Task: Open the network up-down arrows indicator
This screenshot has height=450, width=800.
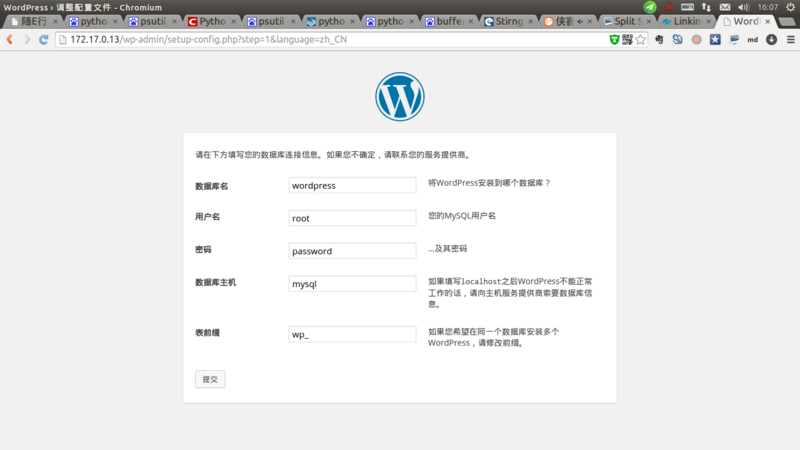Action: point(706,7)
